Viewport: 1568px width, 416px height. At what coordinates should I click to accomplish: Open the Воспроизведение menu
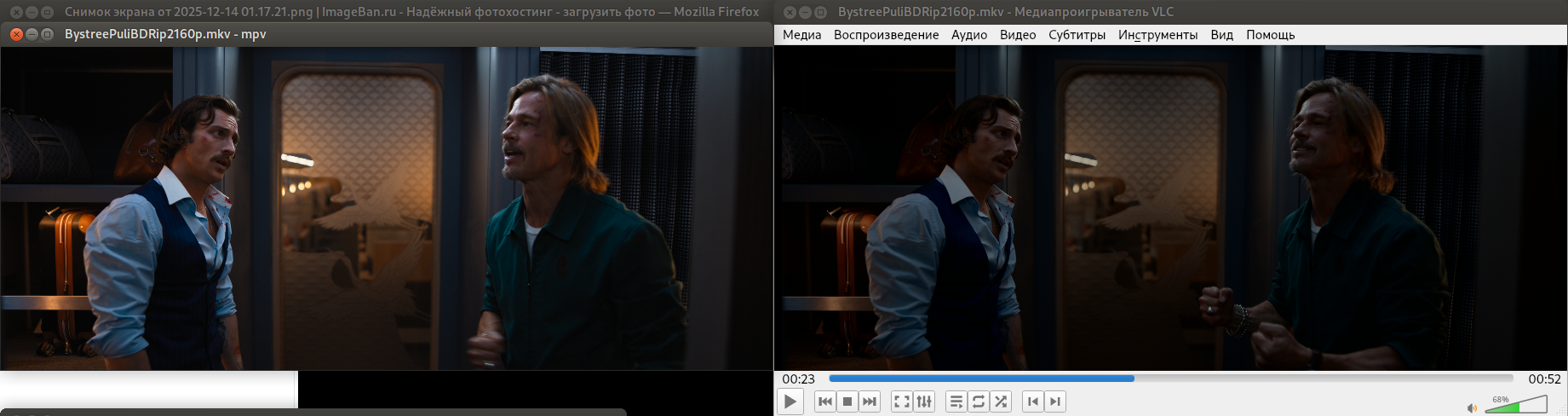click(886, 35)
